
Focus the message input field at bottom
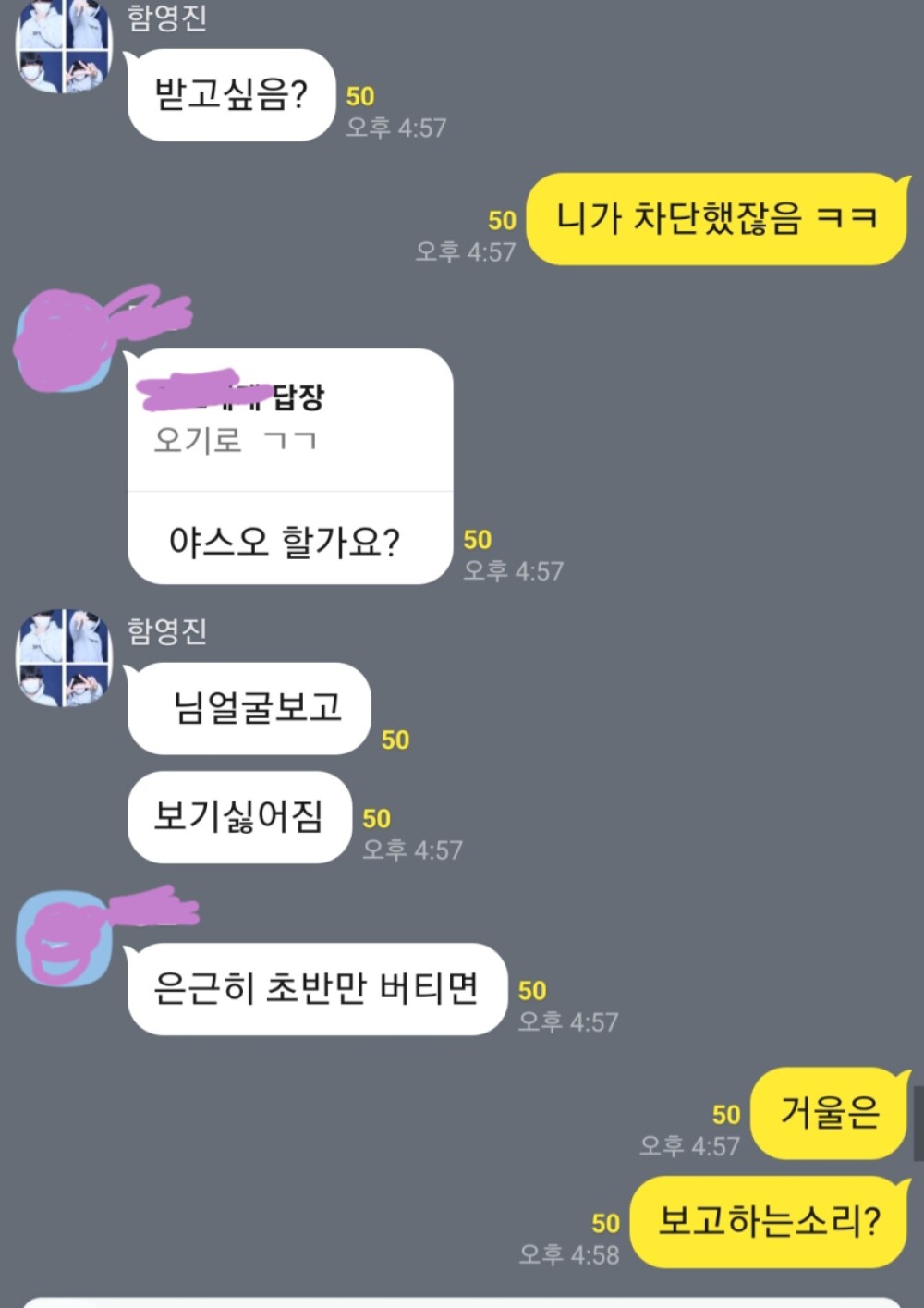pos(462,1302)
